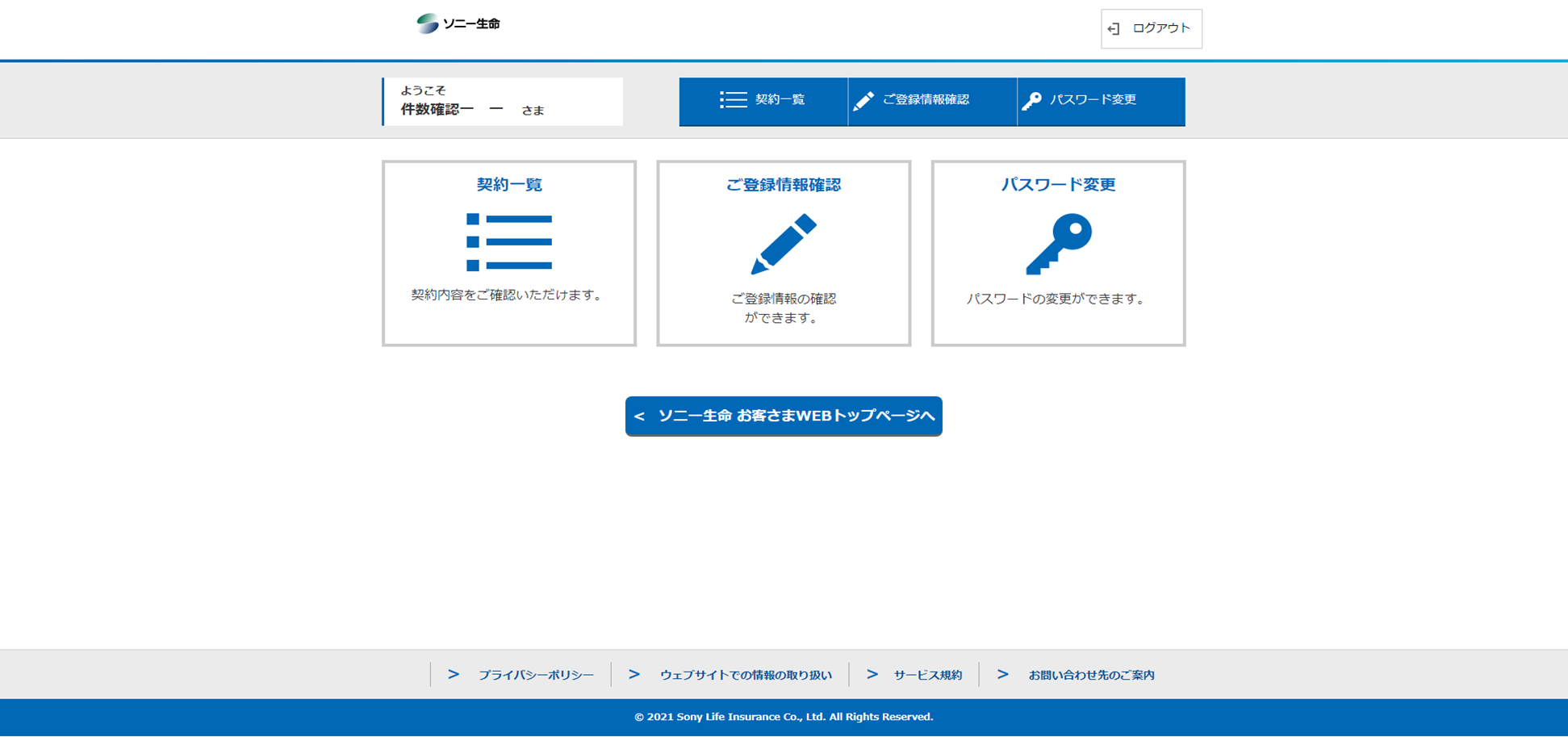The image size is (1568, 737).
Task: Open ウェブサイトでの情報の取り扱い footer link
Action: click(746, 675)
